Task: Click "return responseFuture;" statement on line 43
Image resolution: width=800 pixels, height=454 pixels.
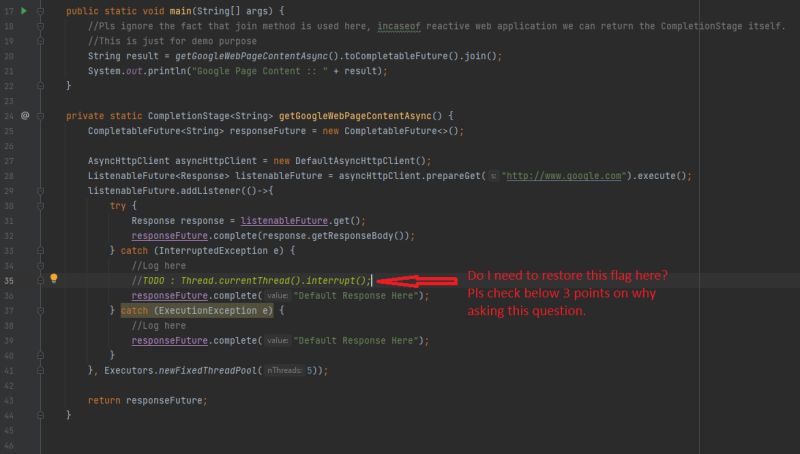Action: pyautogui.click(x=147, y=400)
